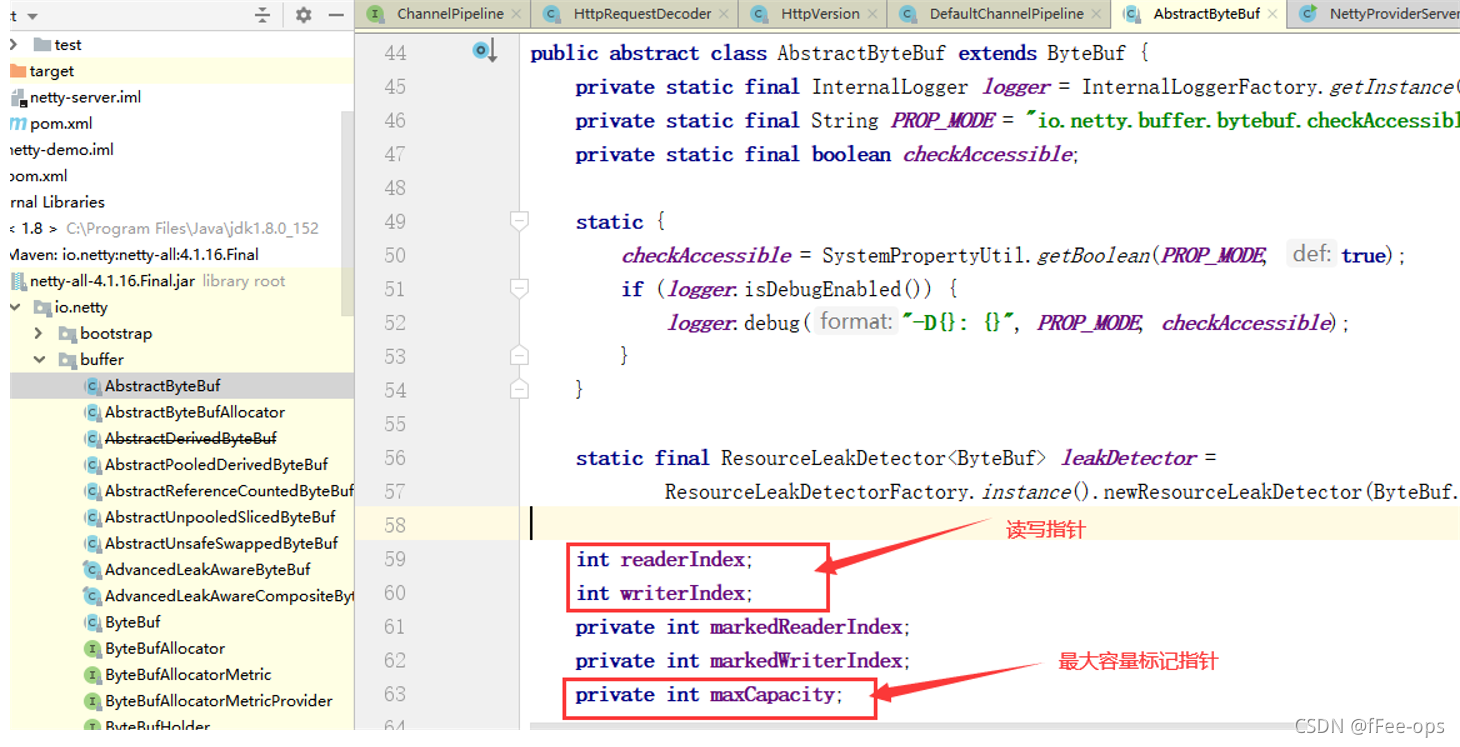Switch to the HttpRequestDecoder tab
Viewport: 1460px width, 747px height.
click(642, 14)
